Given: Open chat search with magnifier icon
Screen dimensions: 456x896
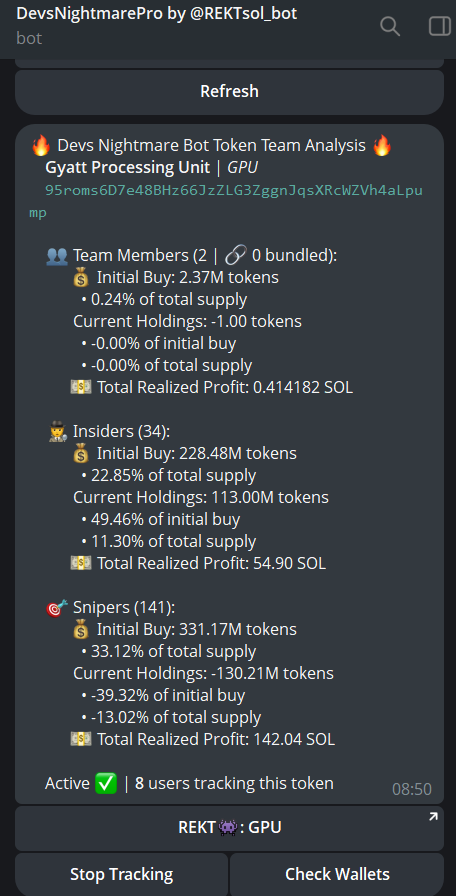Looking at the screenshot, I should [x=390, y=26].
